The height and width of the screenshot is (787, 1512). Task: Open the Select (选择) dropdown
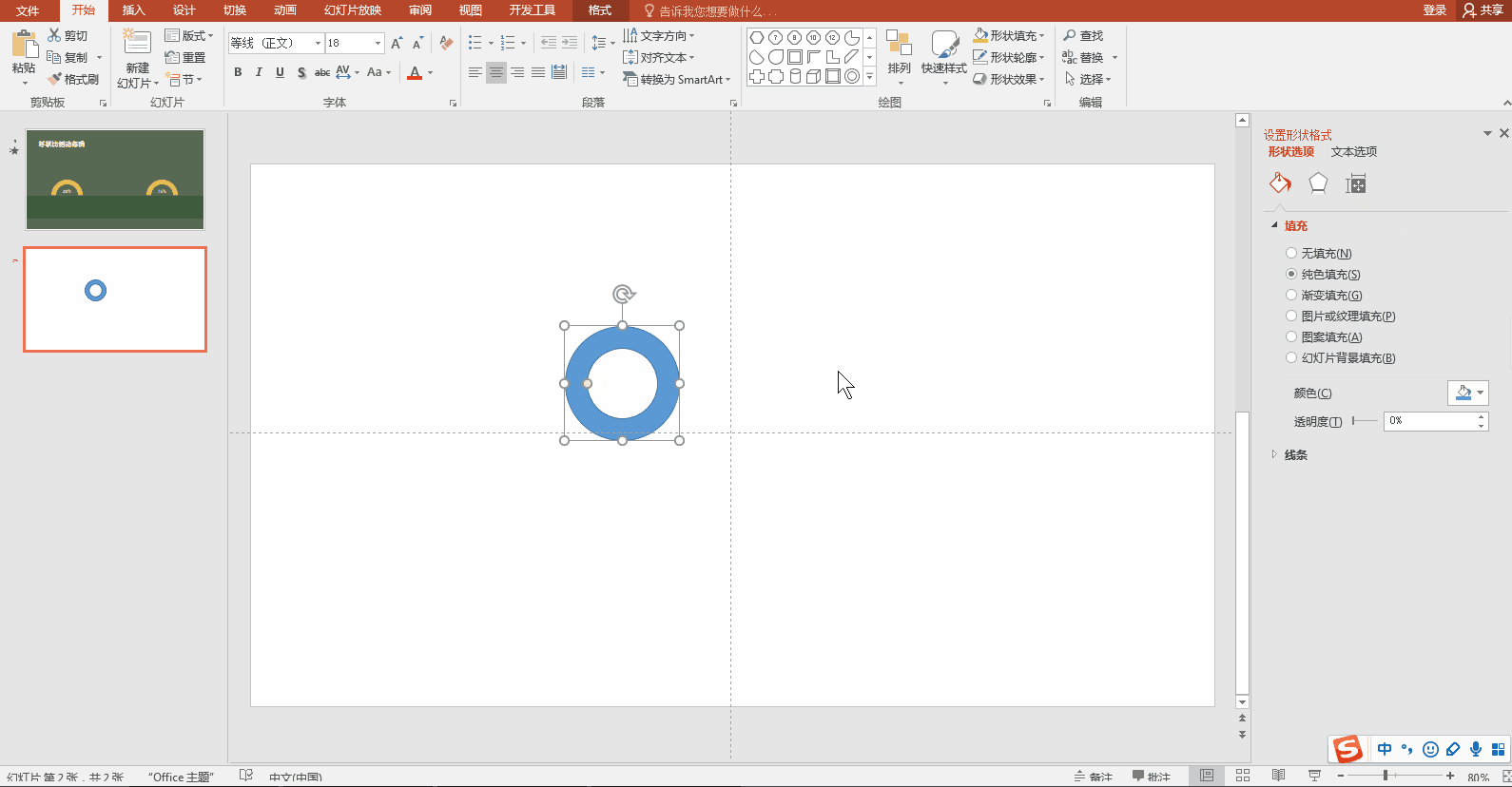1088,79
